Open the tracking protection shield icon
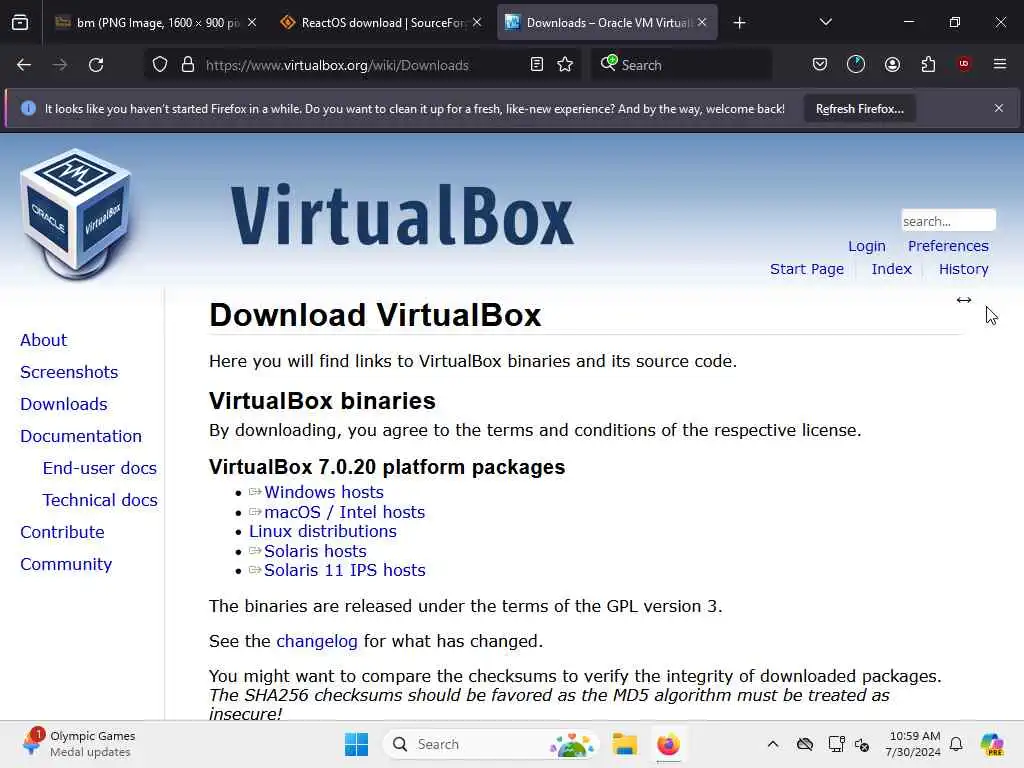Screen dimensions: 1024x768 click(160, 65)
